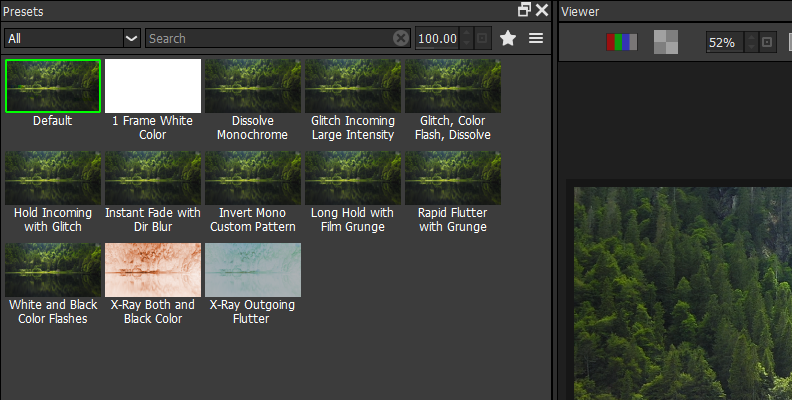Apply the X-Ray Both and Black Color preset
The image size is (792, 400).
pyautogui.click(x=153, y=270)
